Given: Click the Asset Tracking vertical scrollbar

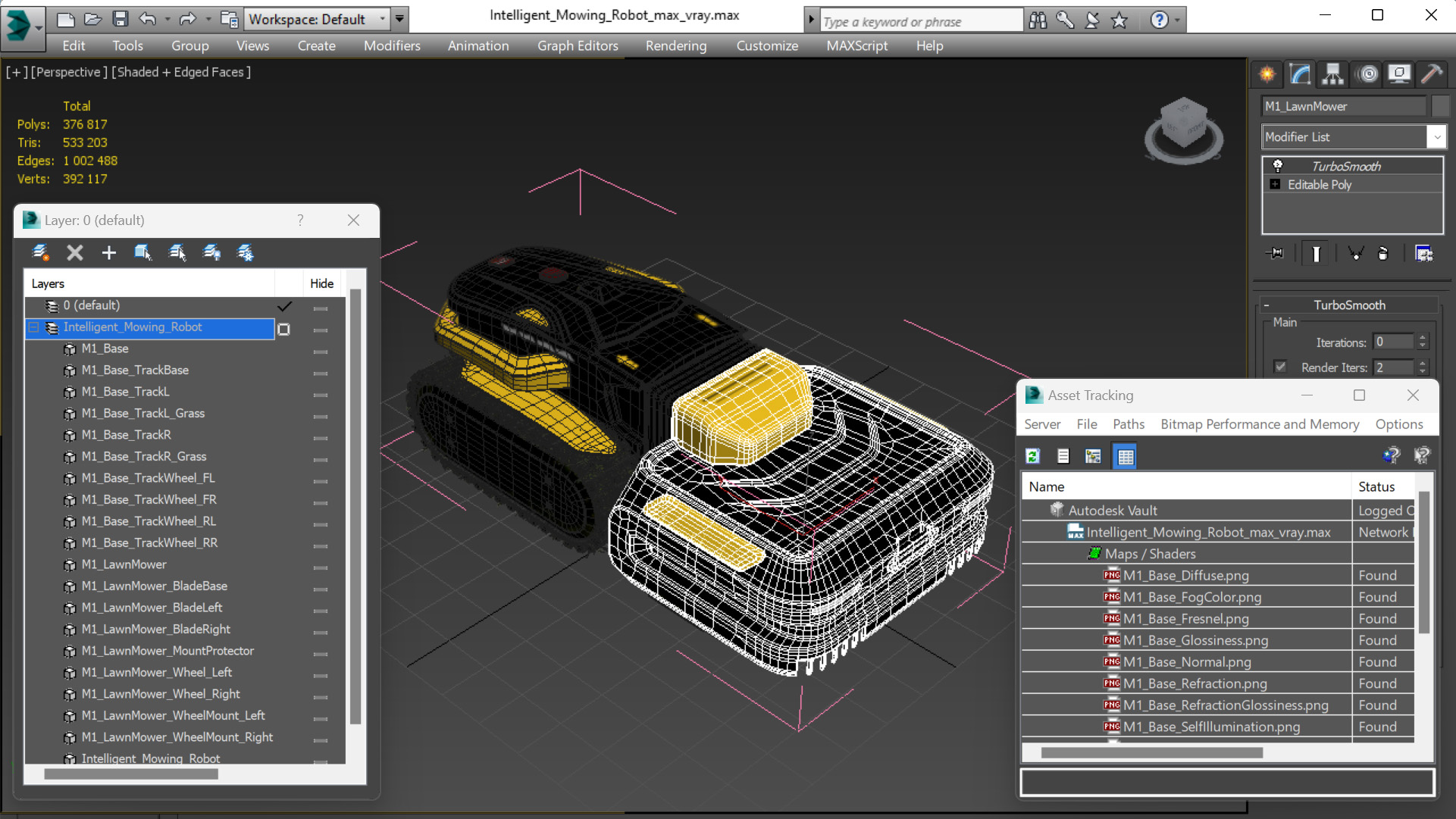Looking at the screenshot, I should point(1423,562).
